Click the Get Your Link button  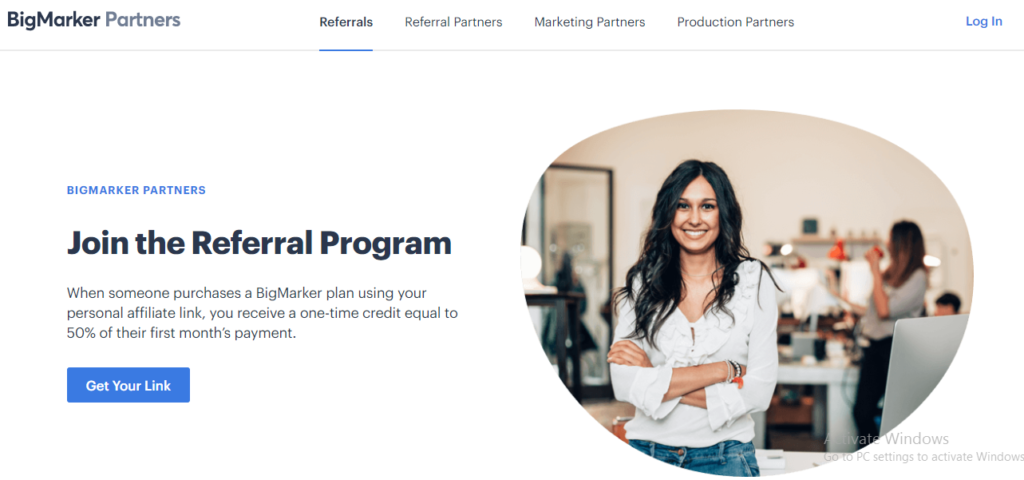[x=129, y=385]
